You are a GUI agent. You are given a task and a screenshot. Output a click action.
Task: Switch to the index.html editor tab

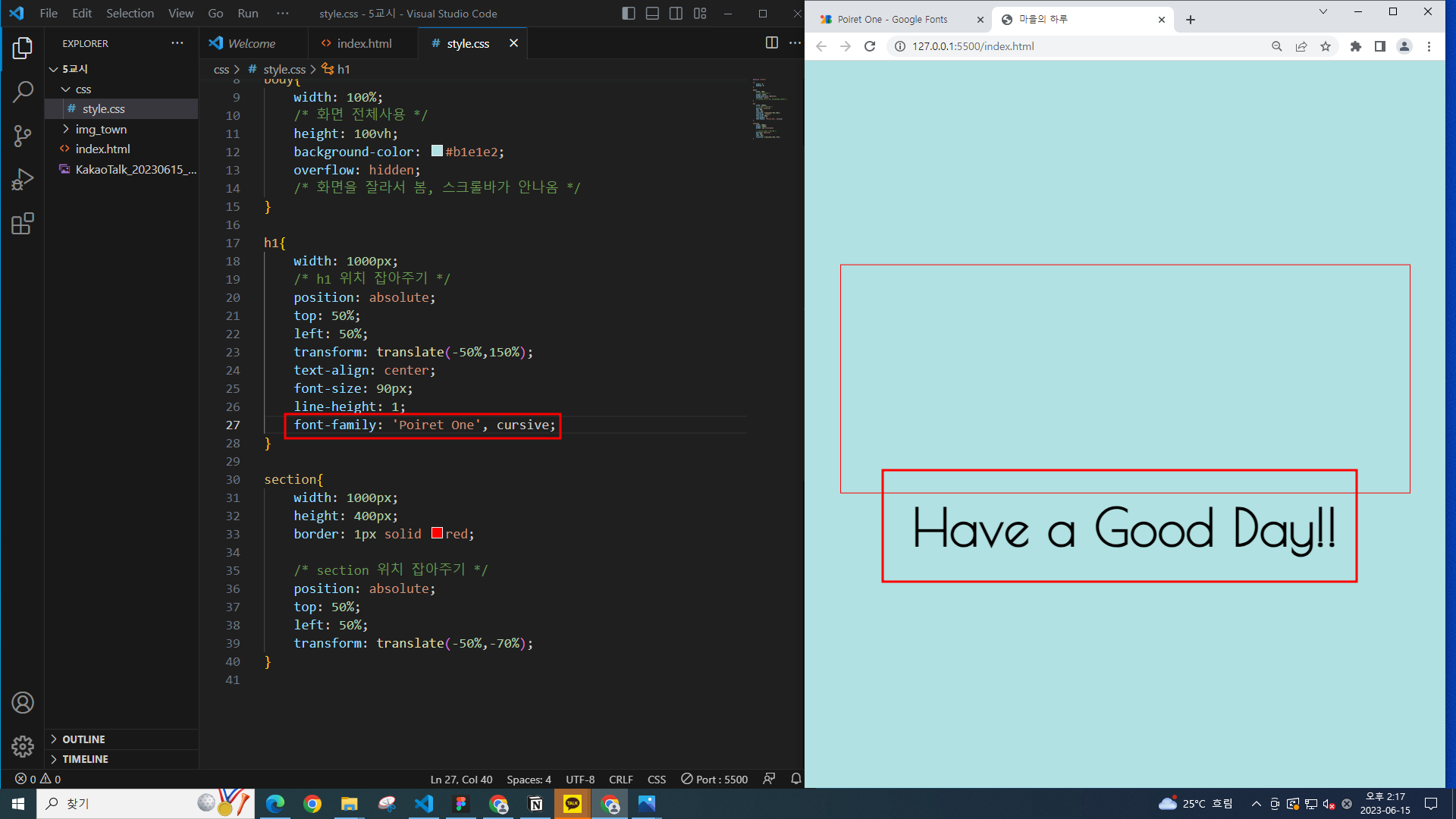pos(364,44)
